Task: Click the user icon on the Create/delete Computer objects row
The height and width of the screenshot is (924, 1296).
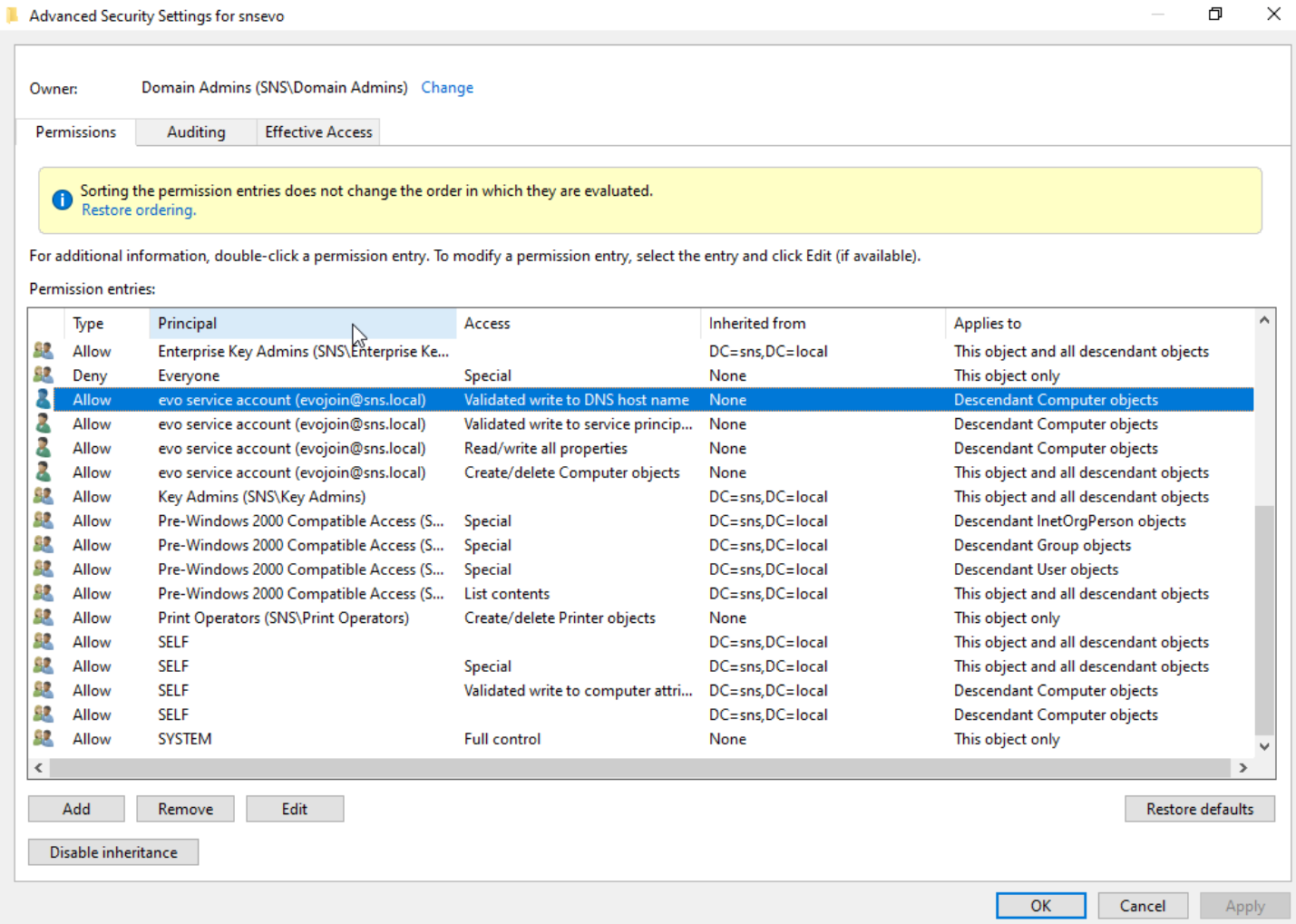Action: (43, 472)
